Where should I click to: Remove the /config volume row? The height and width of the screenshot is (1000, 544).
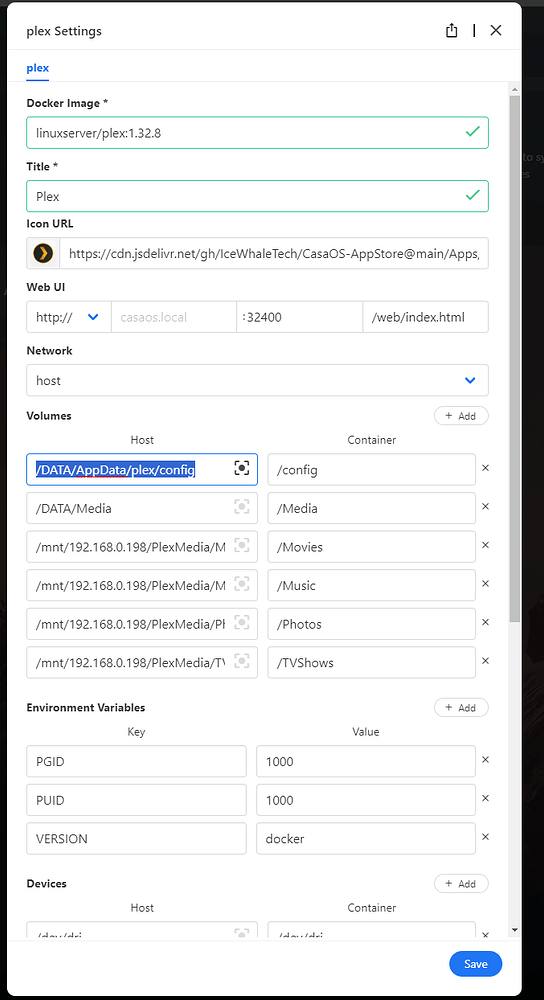pos(485,468)
